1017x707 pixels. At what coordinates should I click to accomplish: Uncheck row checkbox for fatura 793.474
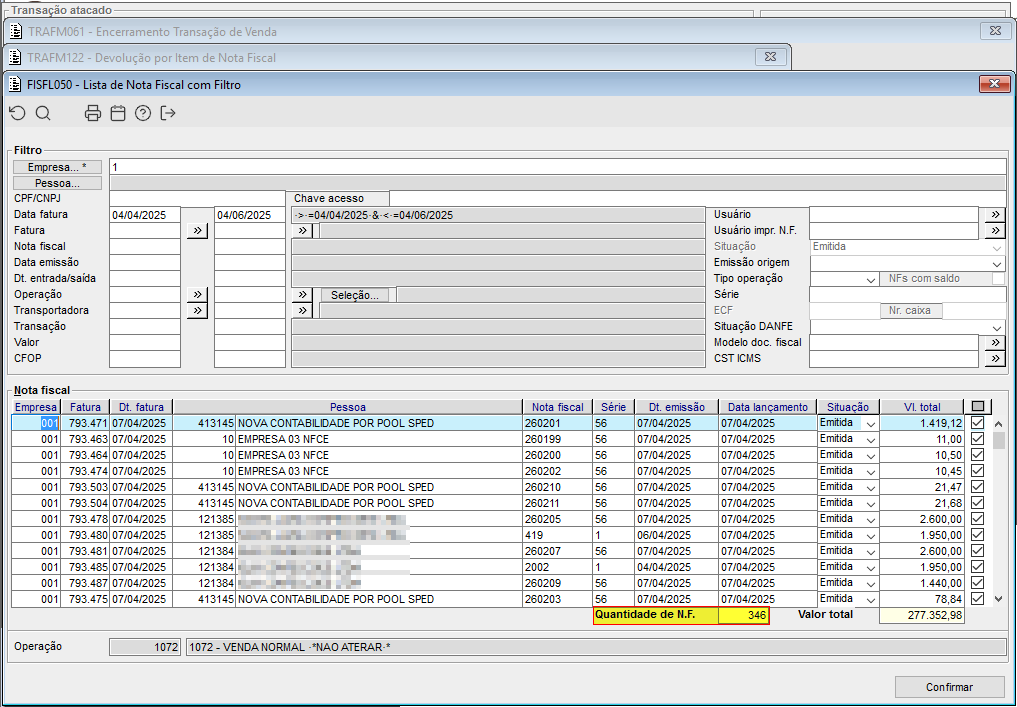click(977, 471)
